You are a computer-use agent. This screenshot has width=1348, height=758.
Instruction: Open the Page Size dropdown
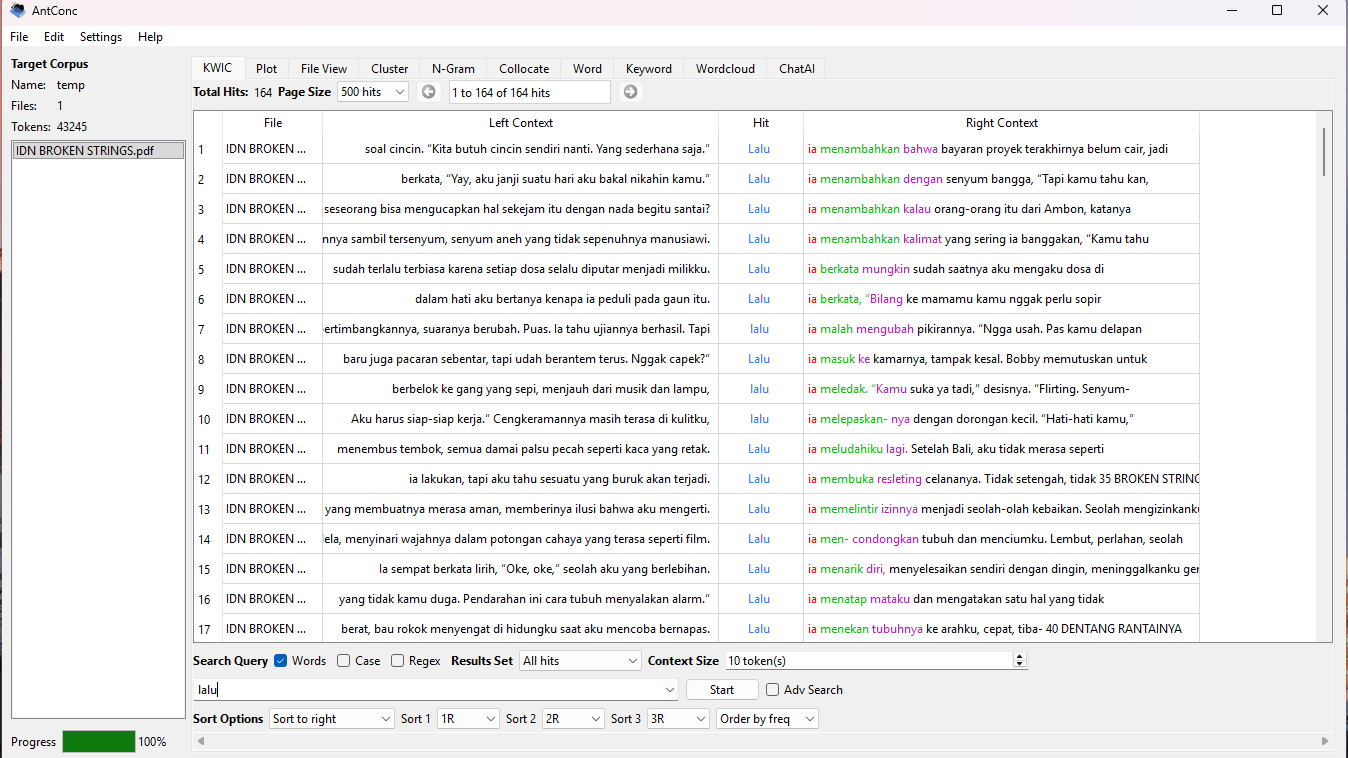372,92
